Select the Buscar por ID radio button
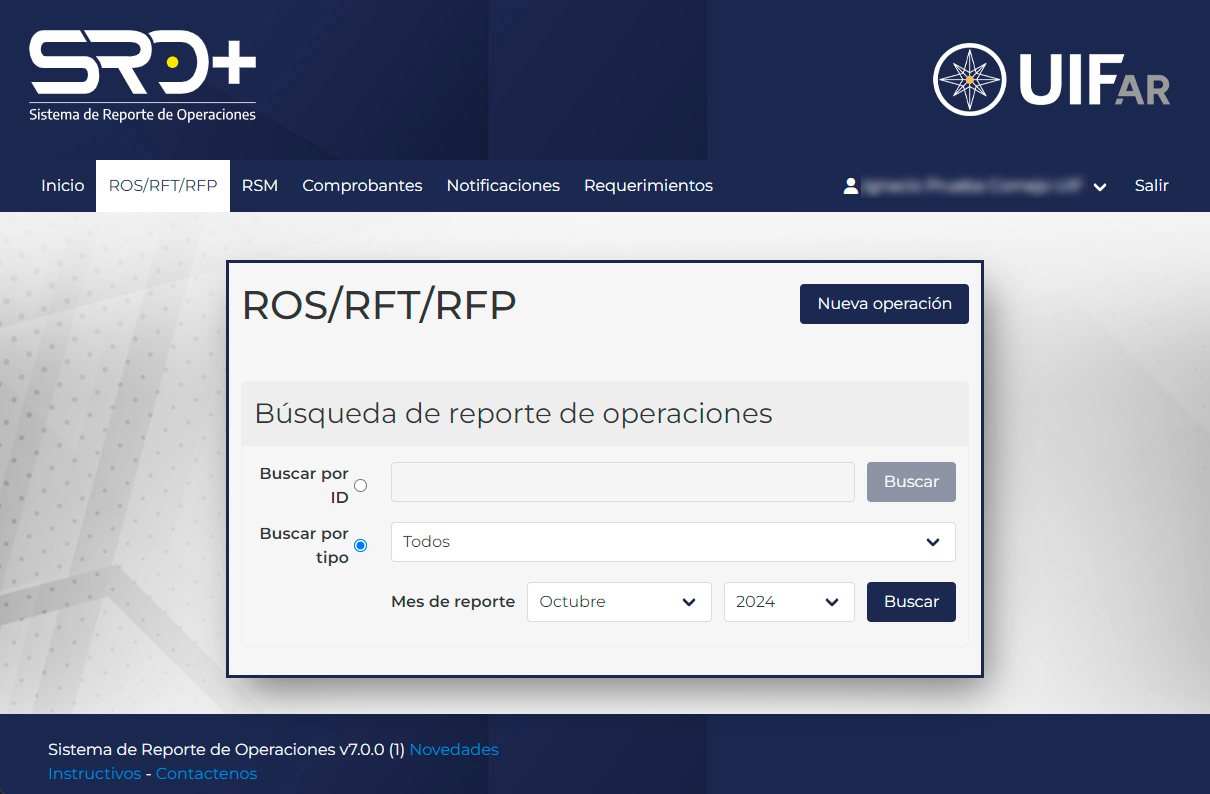 361,485
